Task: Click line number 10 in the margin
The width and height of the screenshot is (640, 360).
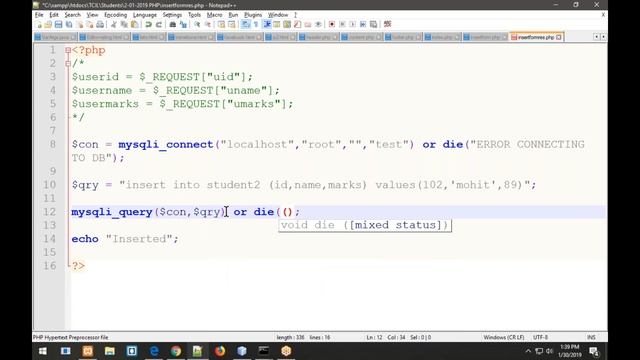Action: (x=49, y=185)
